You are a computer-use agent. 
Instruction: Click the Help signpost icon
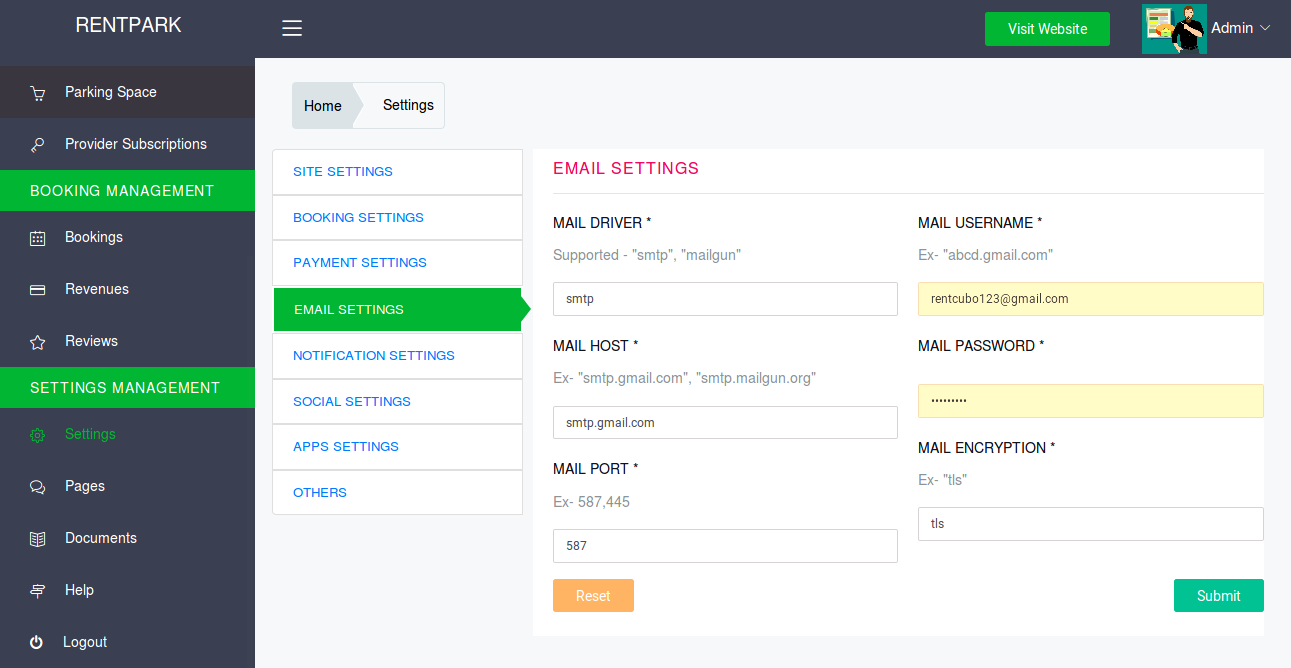pos(38,591)
